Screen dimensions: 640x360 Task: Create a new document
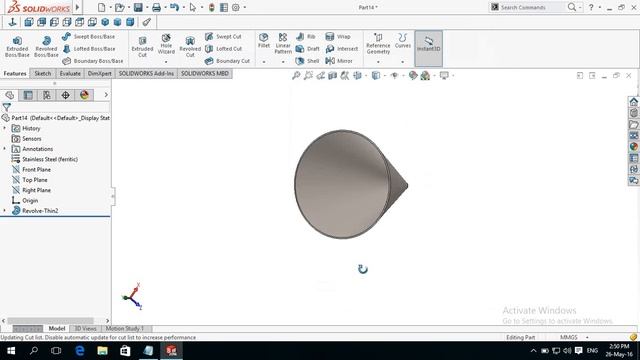101,7
